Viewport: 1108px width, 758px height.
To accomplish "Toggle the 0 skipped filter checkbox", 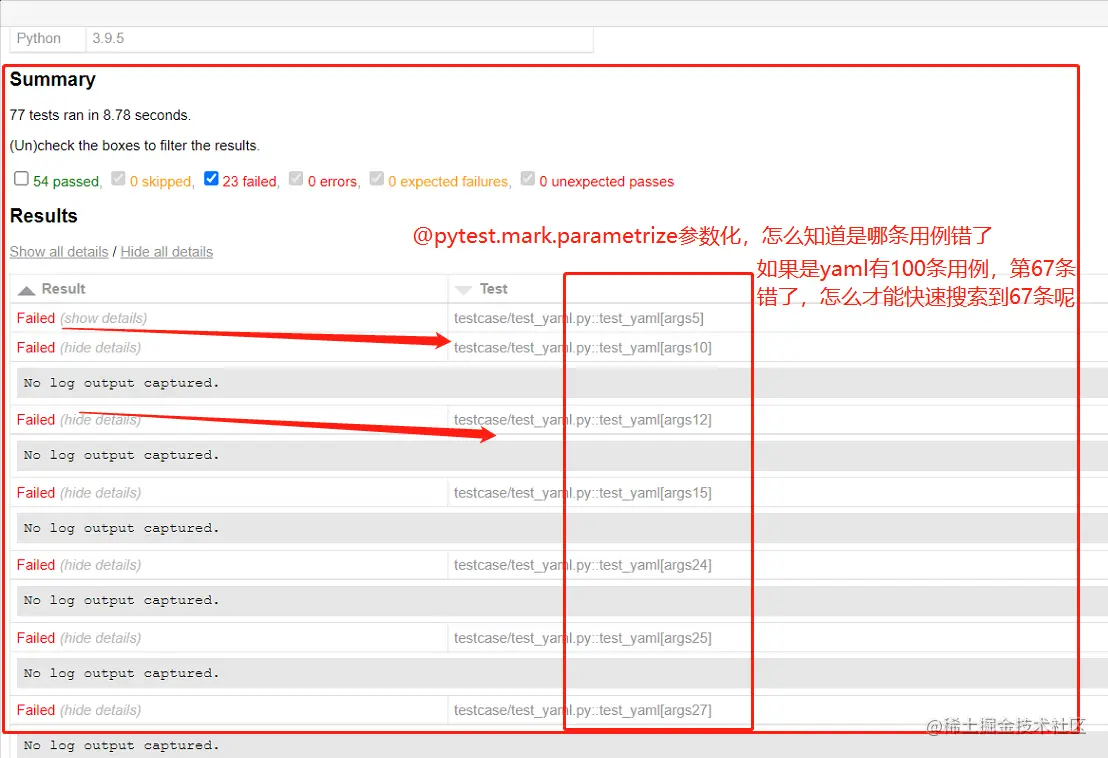I will [118, 179].
